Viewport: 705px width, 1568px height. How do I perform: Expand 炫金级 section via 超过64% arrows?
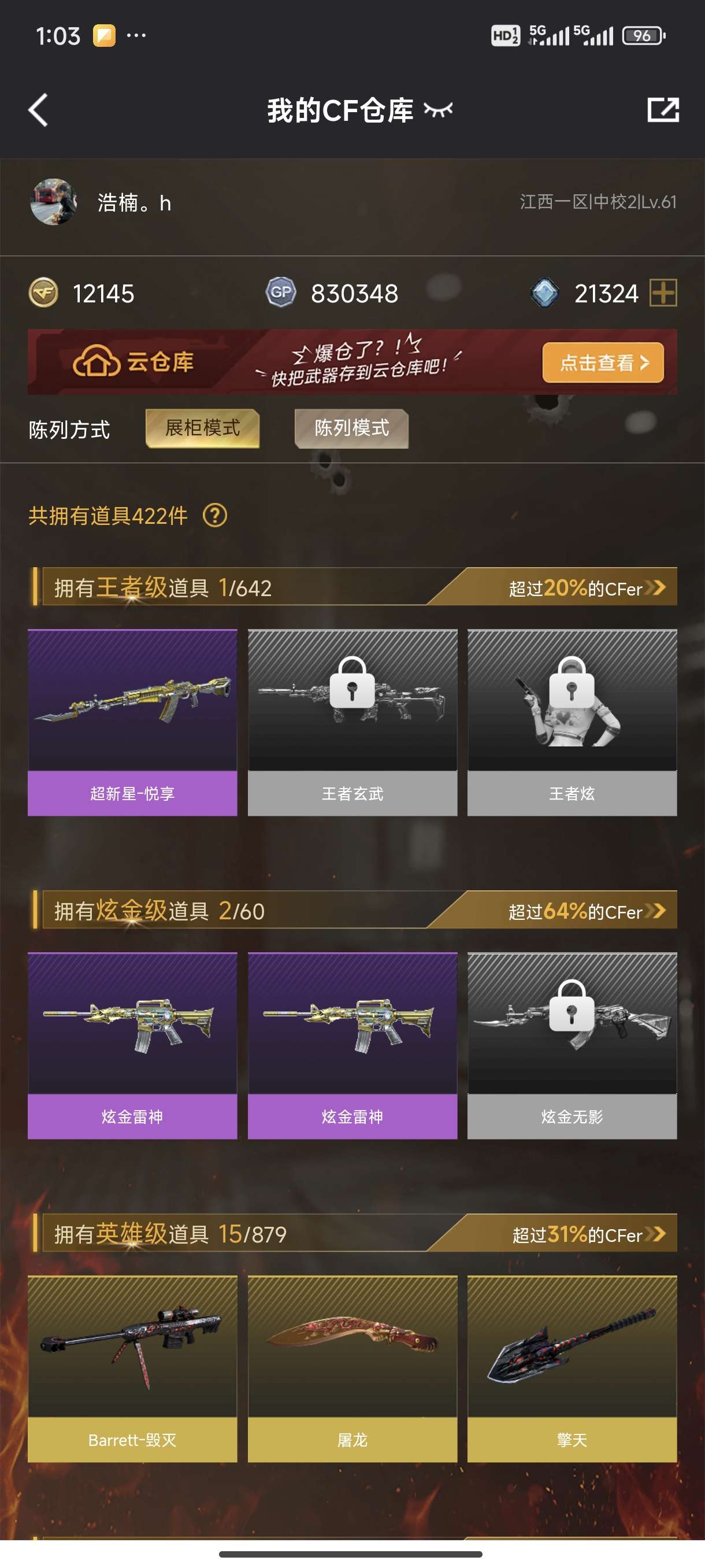click(656, 911)
